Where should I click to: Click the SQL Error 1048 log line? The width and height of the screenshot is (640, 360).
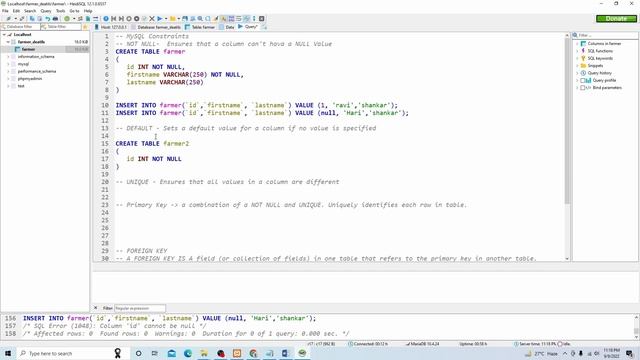(x=114, y=326)
